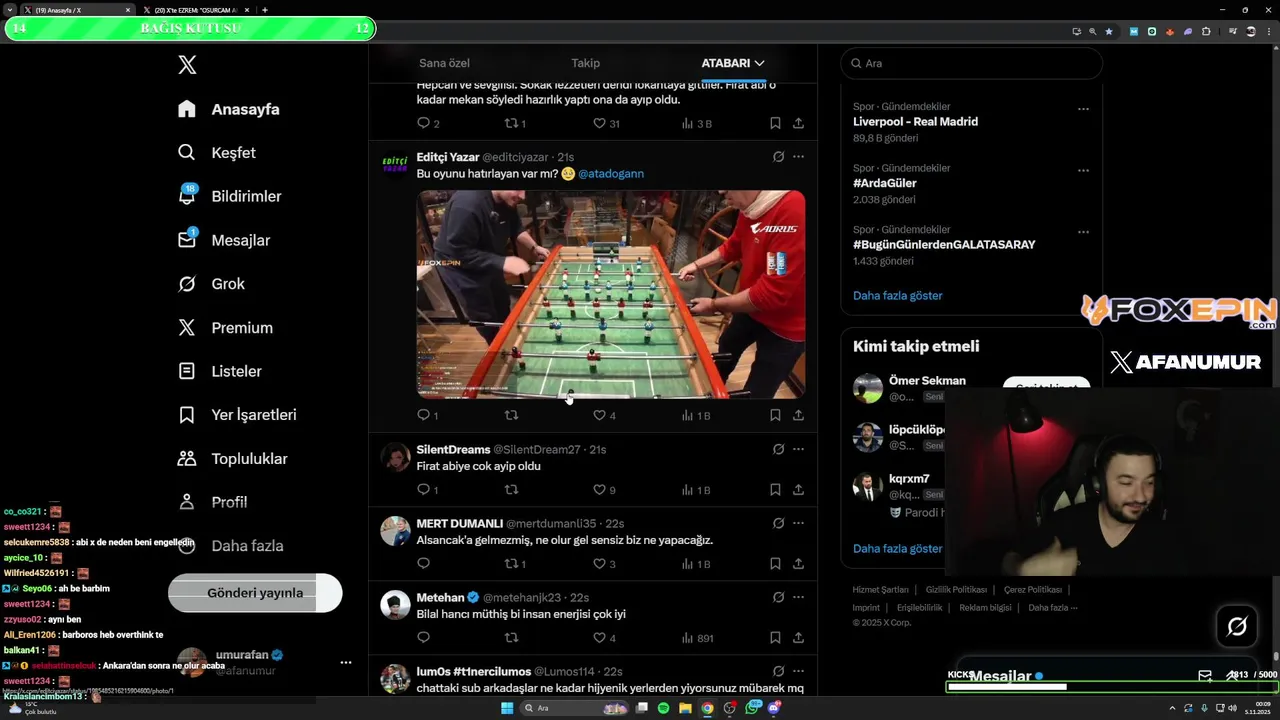Open Chrome three-dot menu
The image size is (1280, 720).
point(1267,31)
